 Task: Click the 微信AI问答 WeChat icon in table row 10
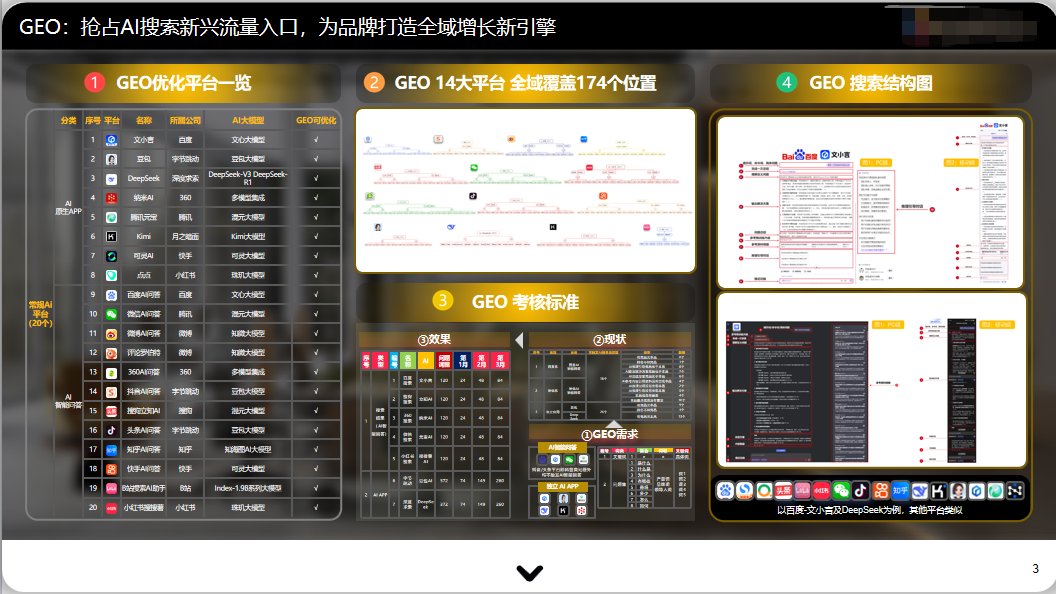112,315
